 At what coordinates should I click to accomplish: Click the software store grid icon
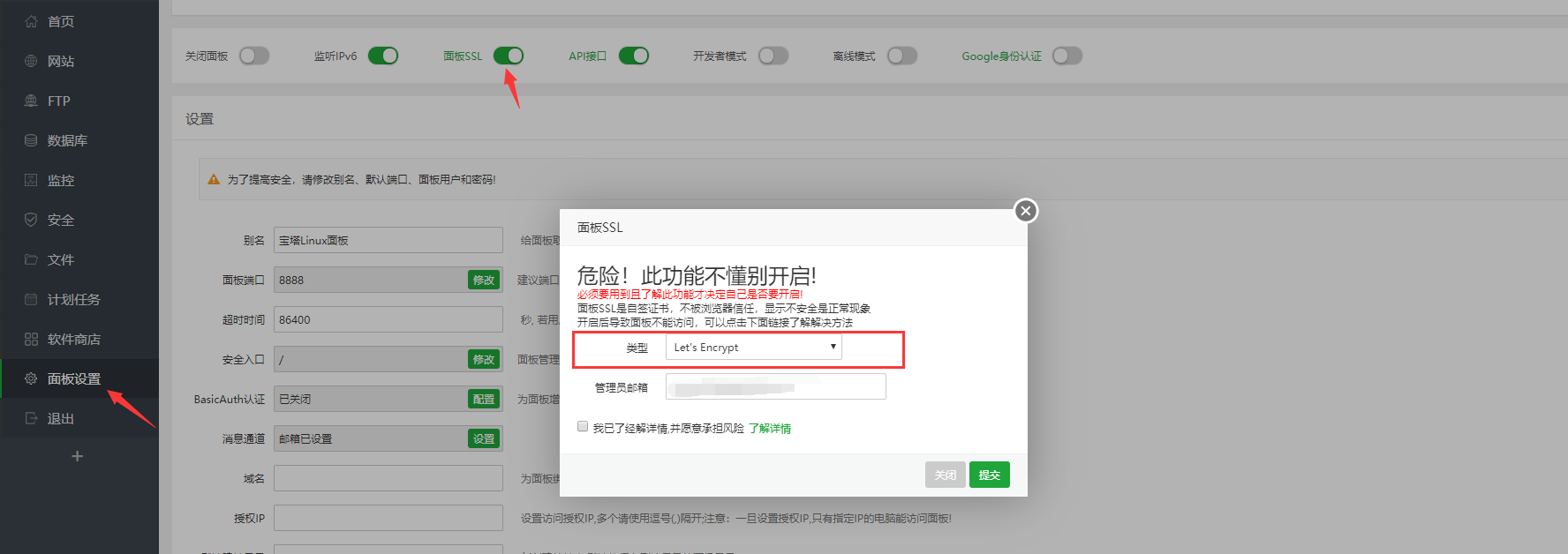[x=31, y=339]
